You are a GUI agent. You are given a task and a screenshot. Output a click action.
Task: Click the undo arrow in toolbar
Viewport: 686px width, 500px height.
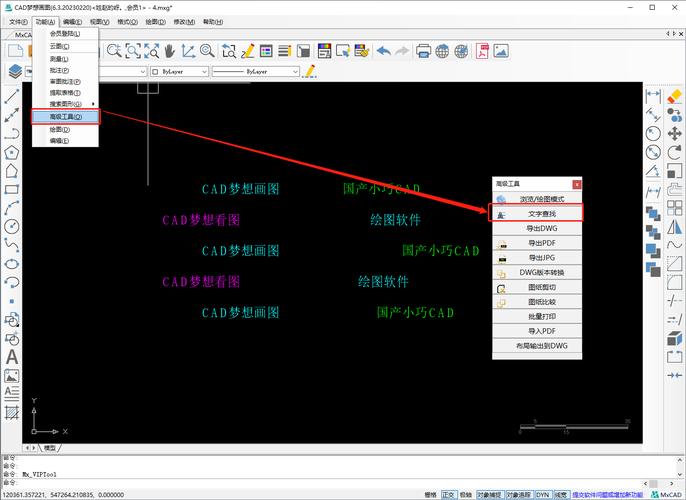tap(384, 50)
